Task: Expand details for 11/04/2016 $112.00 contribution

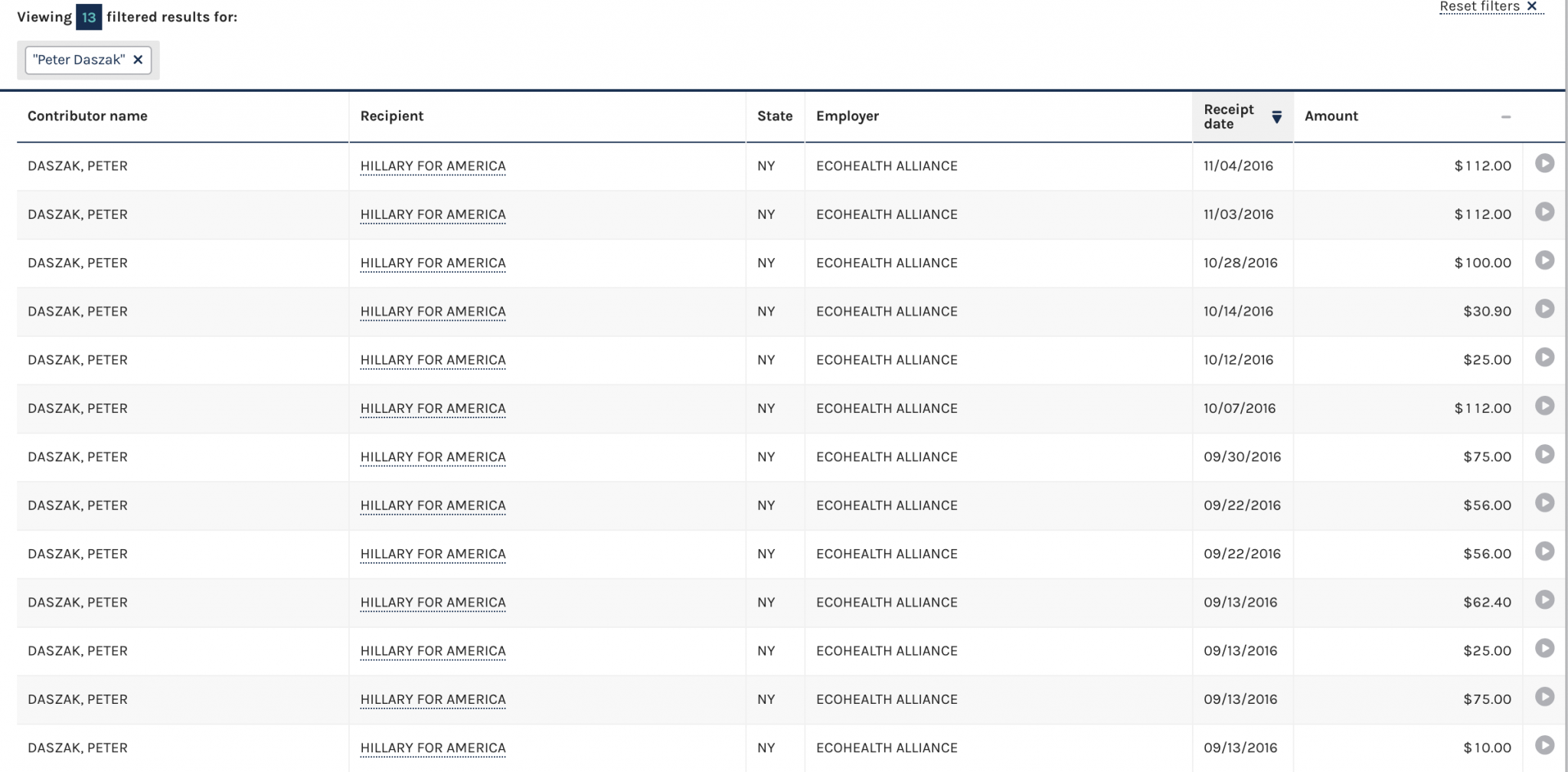Action: [1544, 163]
